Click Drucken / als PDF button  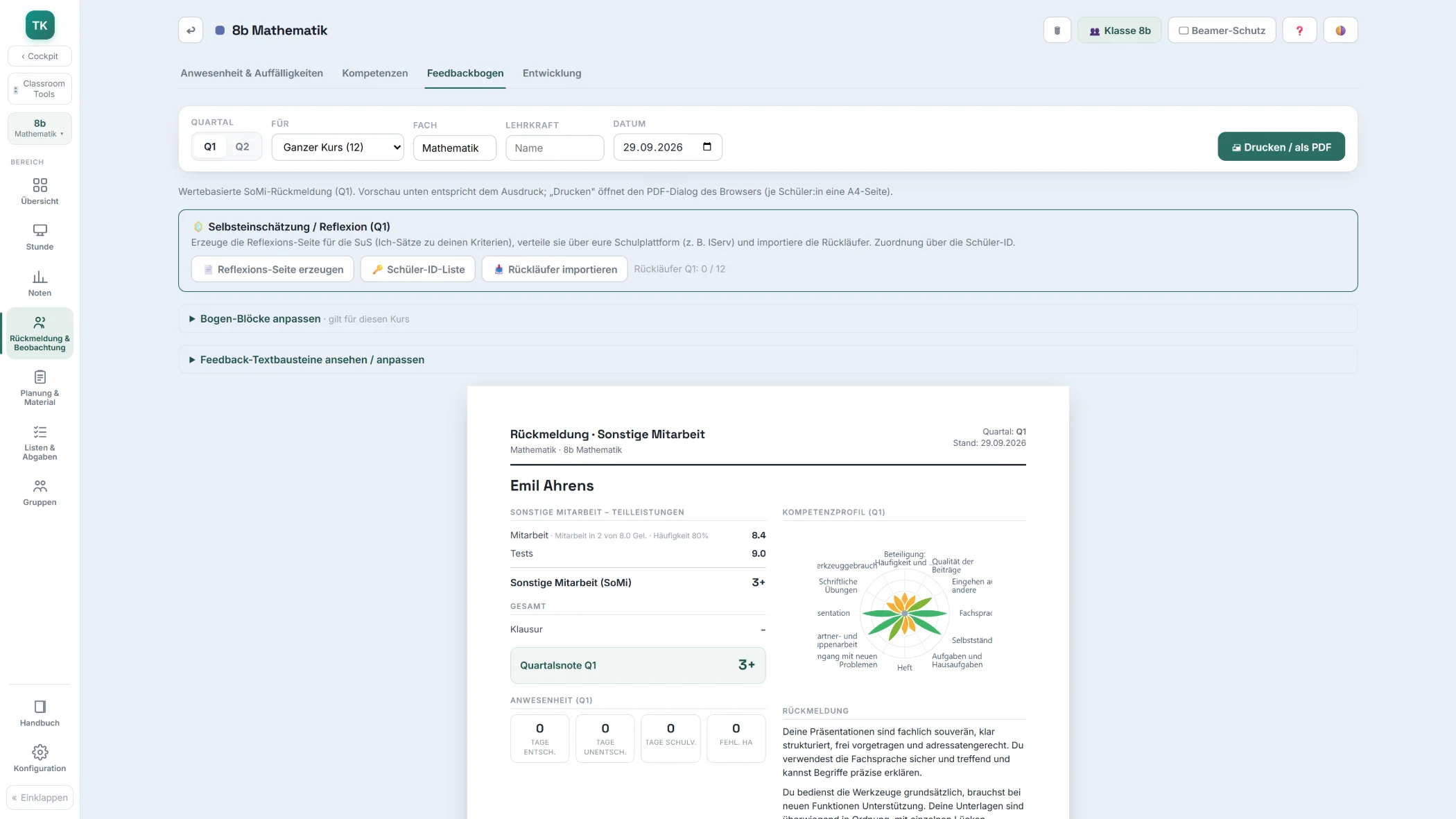click(x=1281, y=147)
